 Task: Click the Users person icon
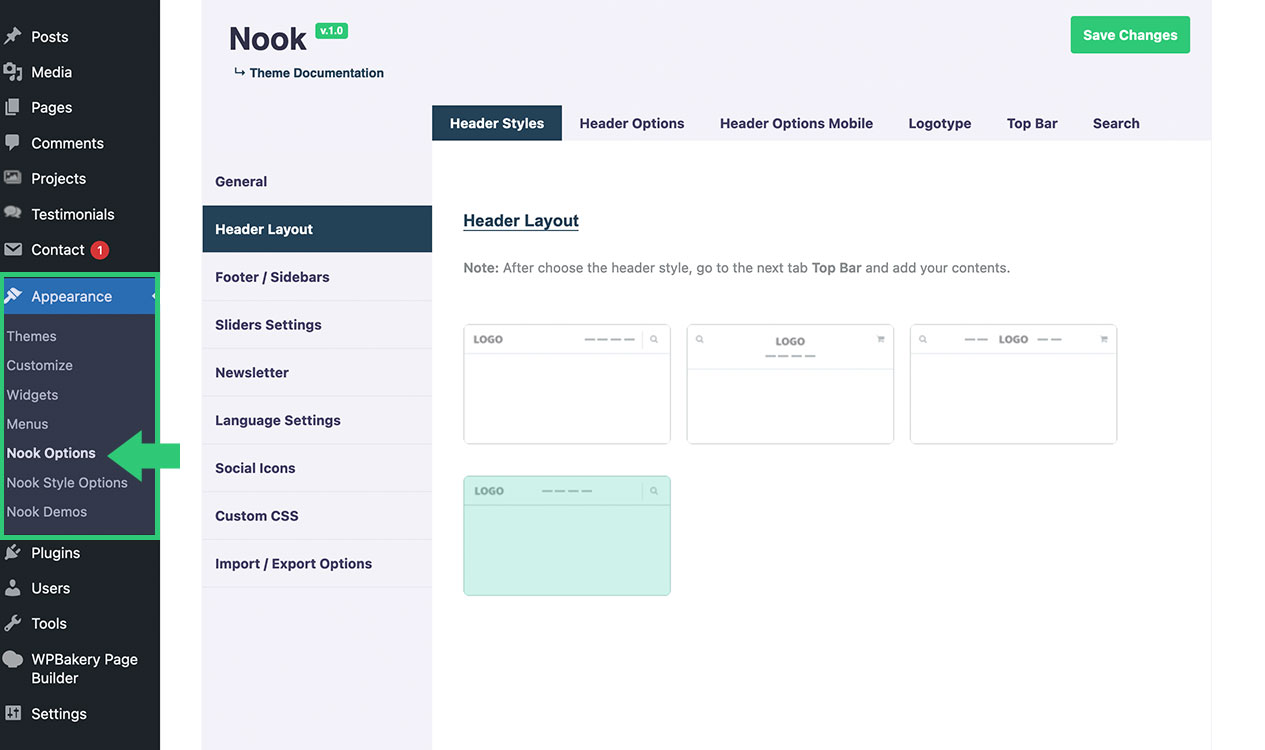click(x=12, y=588)
